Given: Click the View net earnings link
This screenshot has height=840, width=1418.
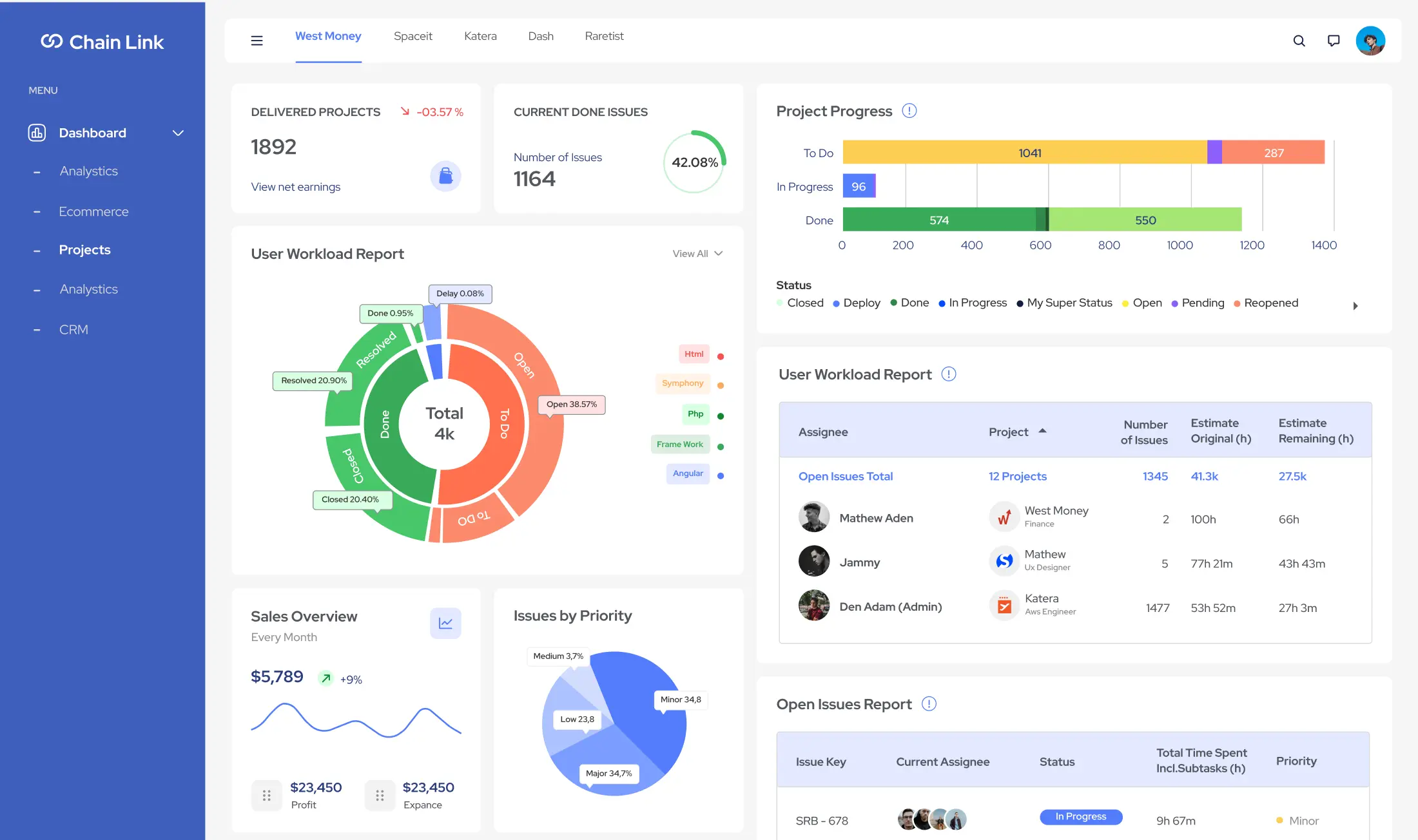Looking at the screenshot, I should 295,187.
